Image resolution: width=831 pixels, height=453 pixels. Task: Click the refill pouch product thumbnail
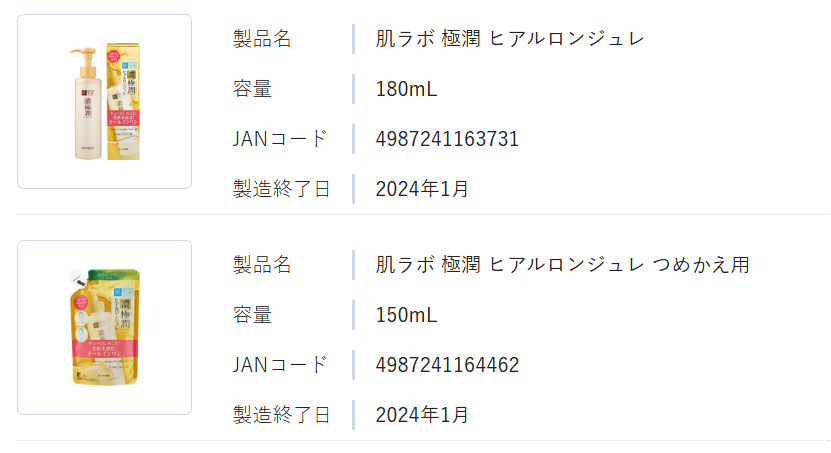click(x=104, y=327)
